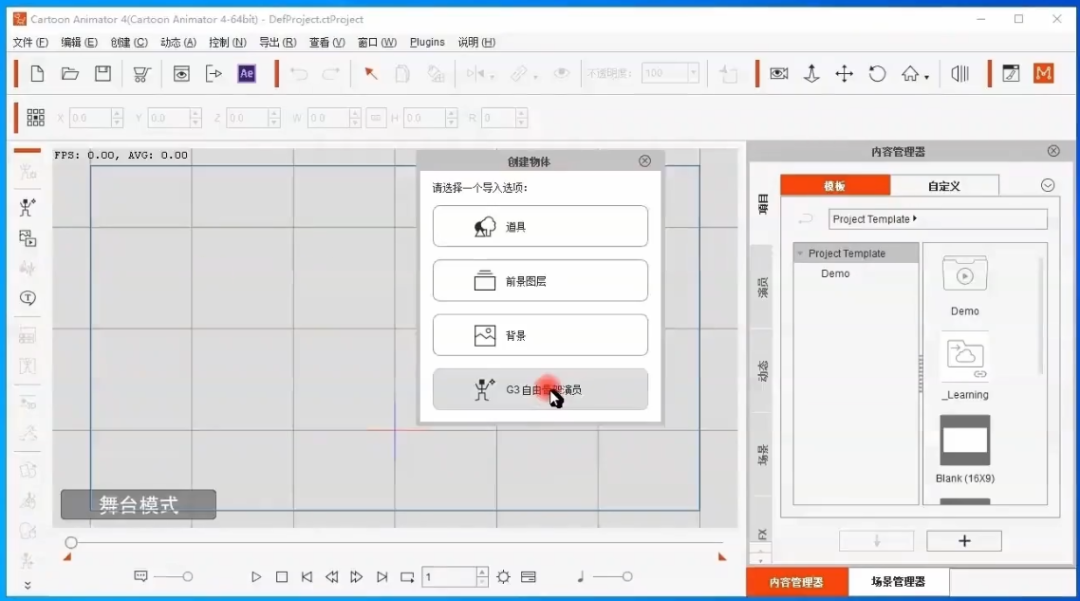Select the pick tool arrow
The image size is (1080, 601).
(x=372, y=73)
